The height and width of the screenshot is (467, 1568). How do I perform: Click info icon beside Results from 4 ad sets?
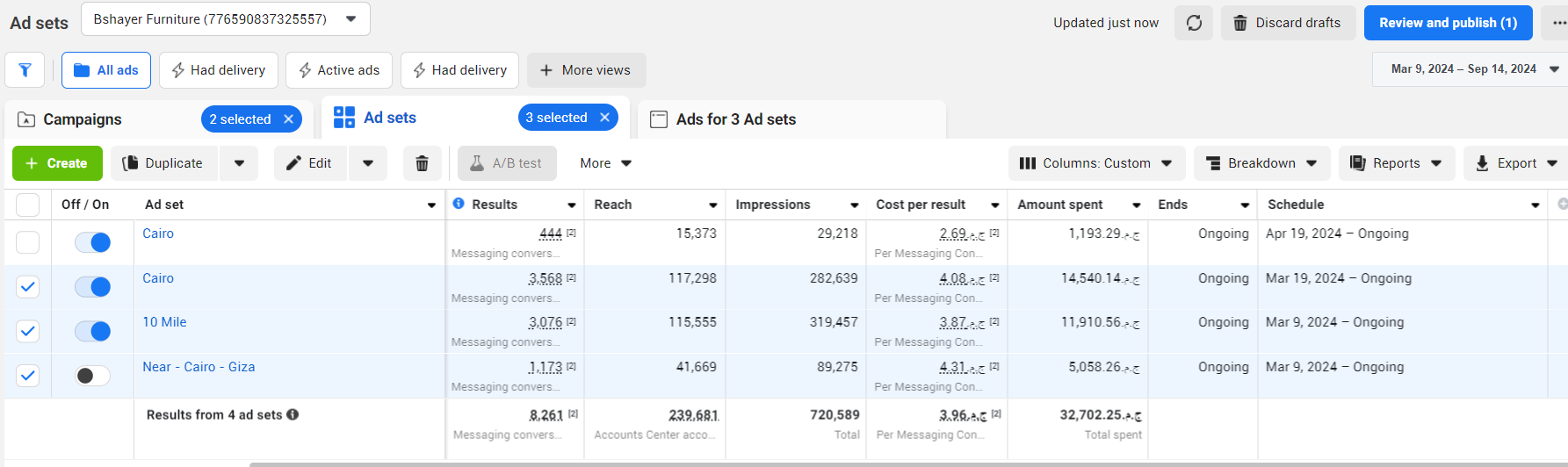293,414
